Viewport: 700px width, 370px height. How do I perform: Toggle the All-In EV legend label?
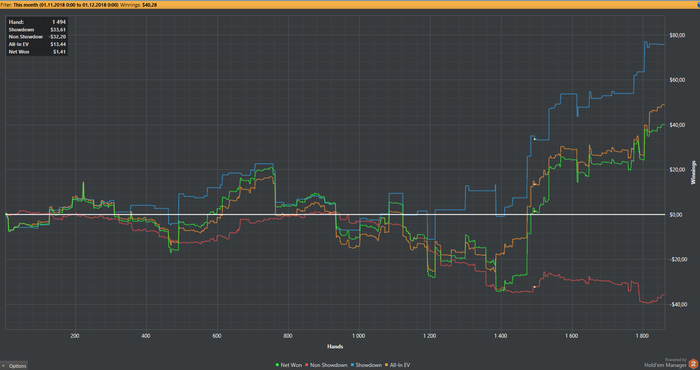pos(400,365)
